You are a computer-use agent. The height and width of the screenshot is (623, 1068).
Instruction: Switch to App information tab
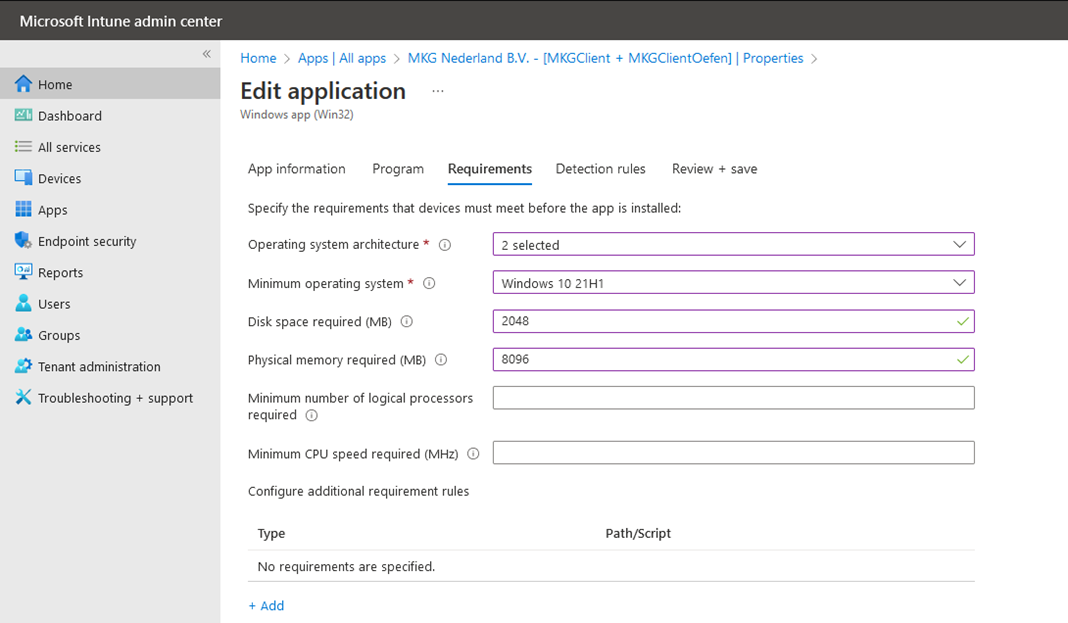coord(296,169)
